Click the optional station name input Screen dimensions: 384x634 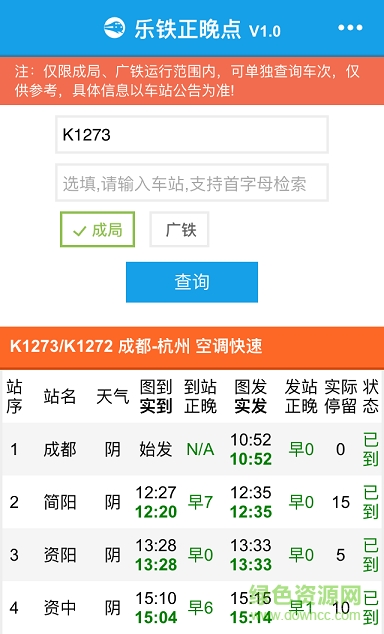coord(192,183)
